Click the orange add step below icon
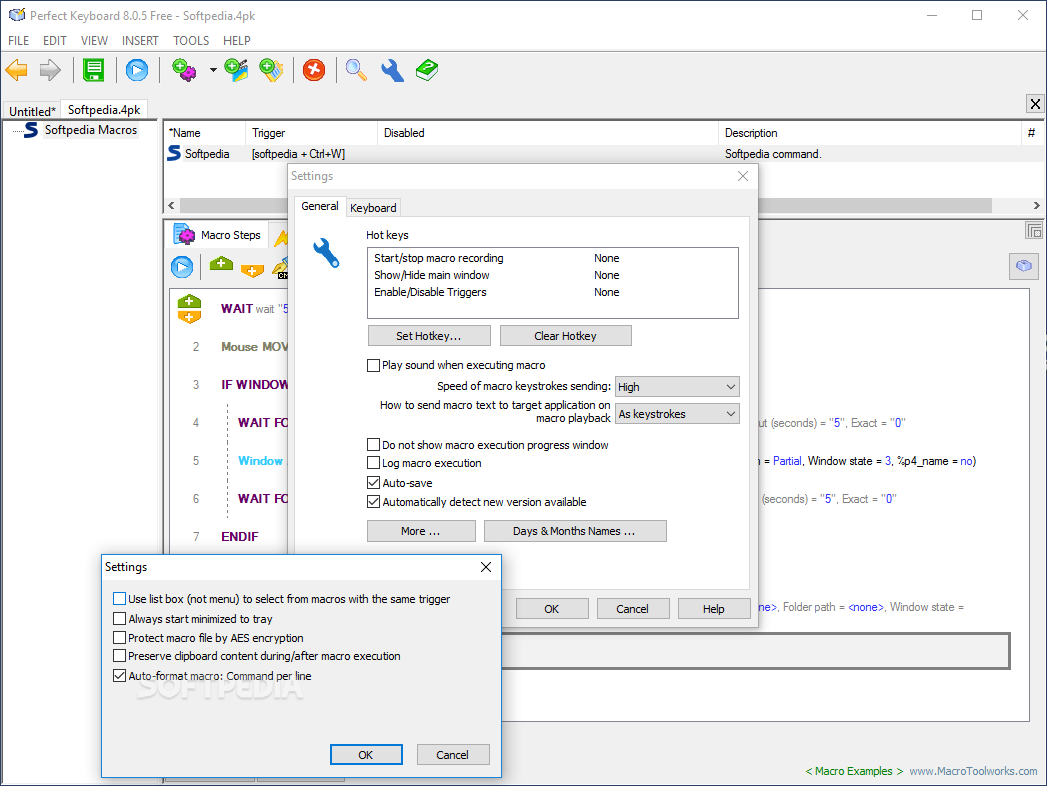Viewport: 1047px width, 786px height. (x=252, y=270)
